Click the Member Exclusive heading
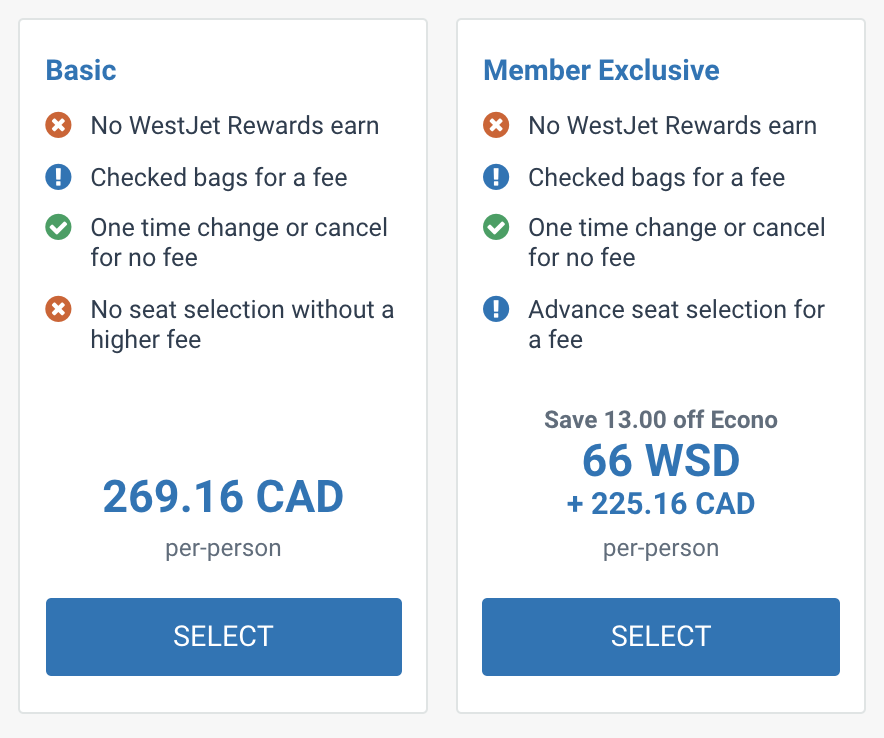 [601, 71]
